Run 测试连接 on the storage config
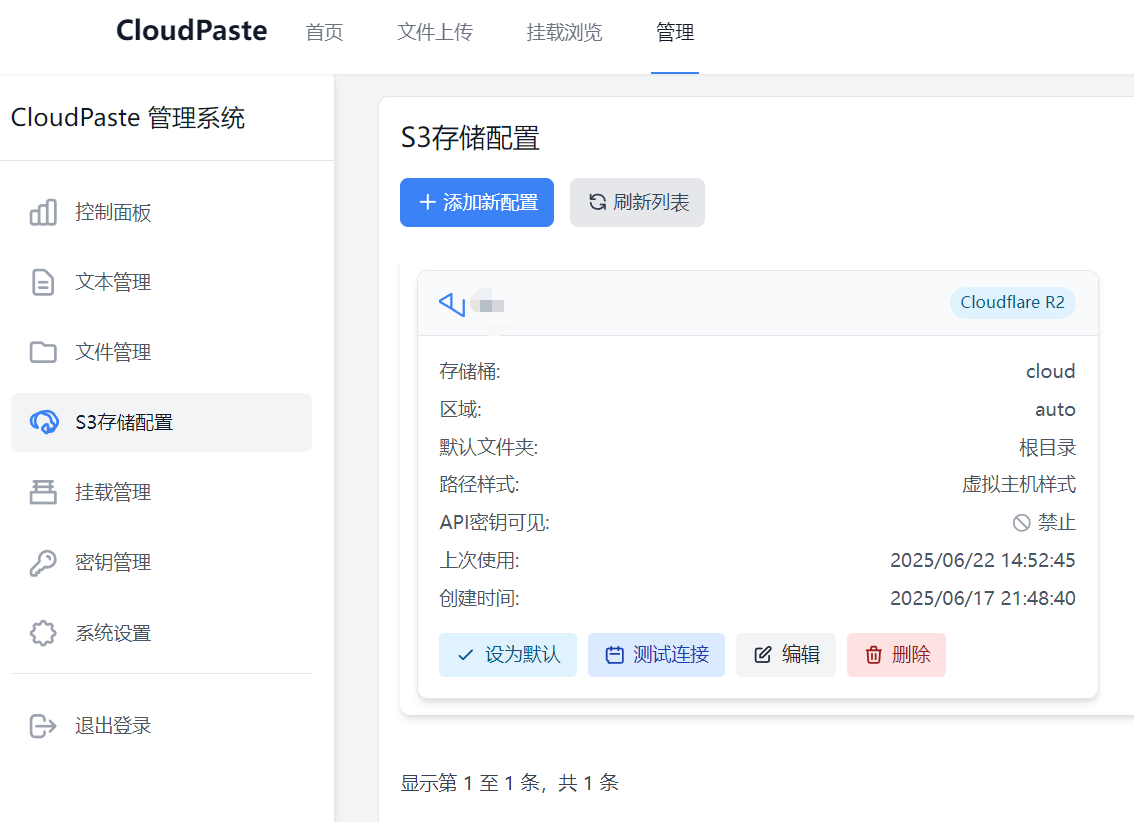 656,655
